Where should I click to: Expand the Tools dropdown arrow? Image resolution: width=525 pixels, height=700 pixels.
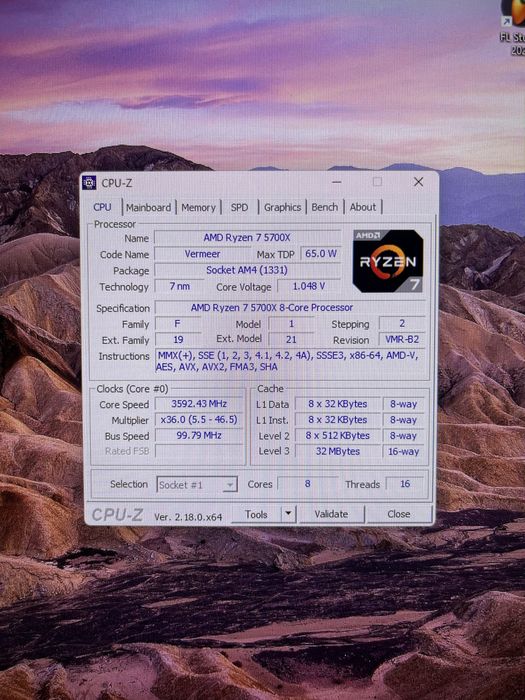click(288, 514)
